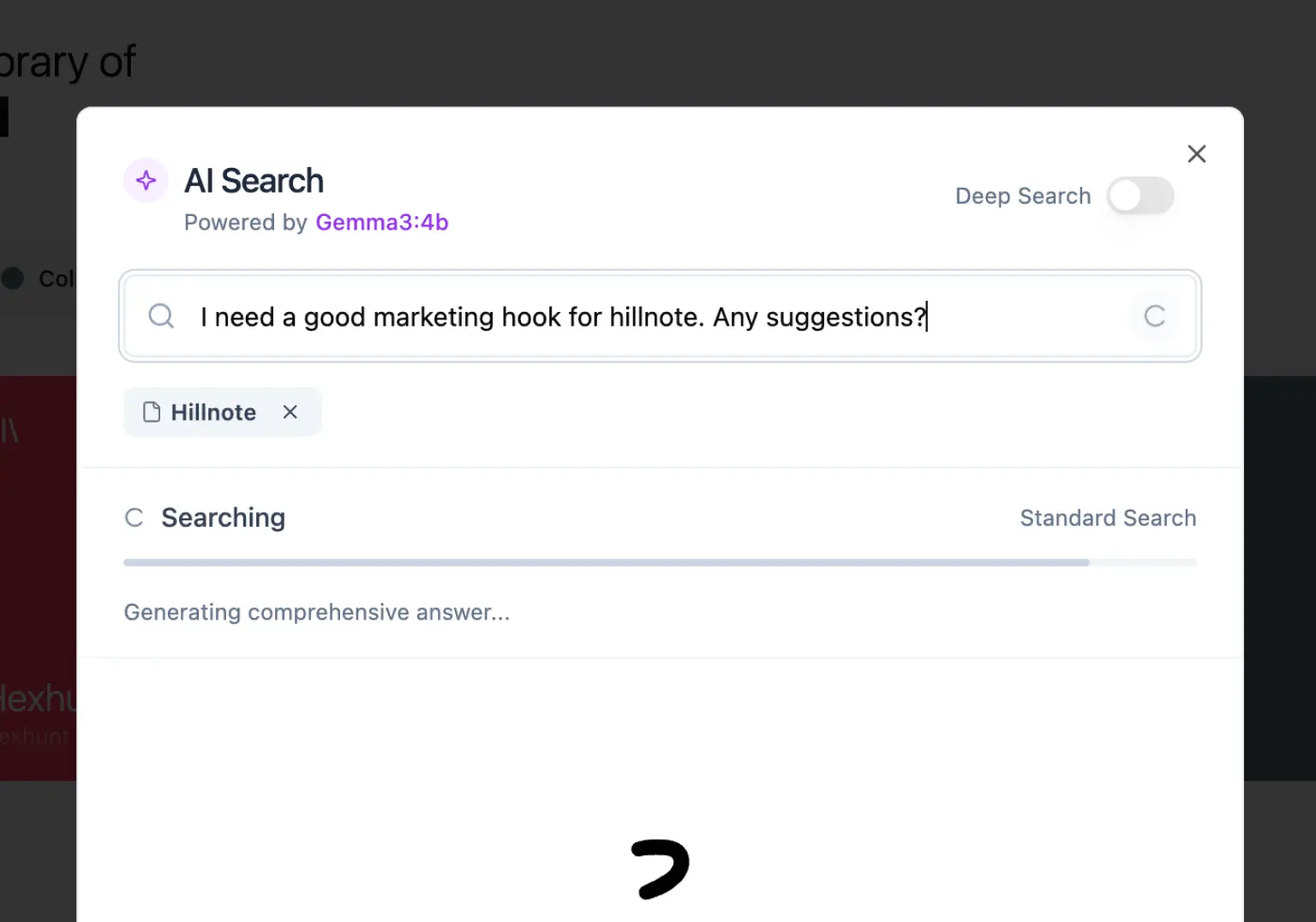The image size is (1316, 922).
Task: Click the dark circle icon beside Col
Action: [x=13, y=278]
